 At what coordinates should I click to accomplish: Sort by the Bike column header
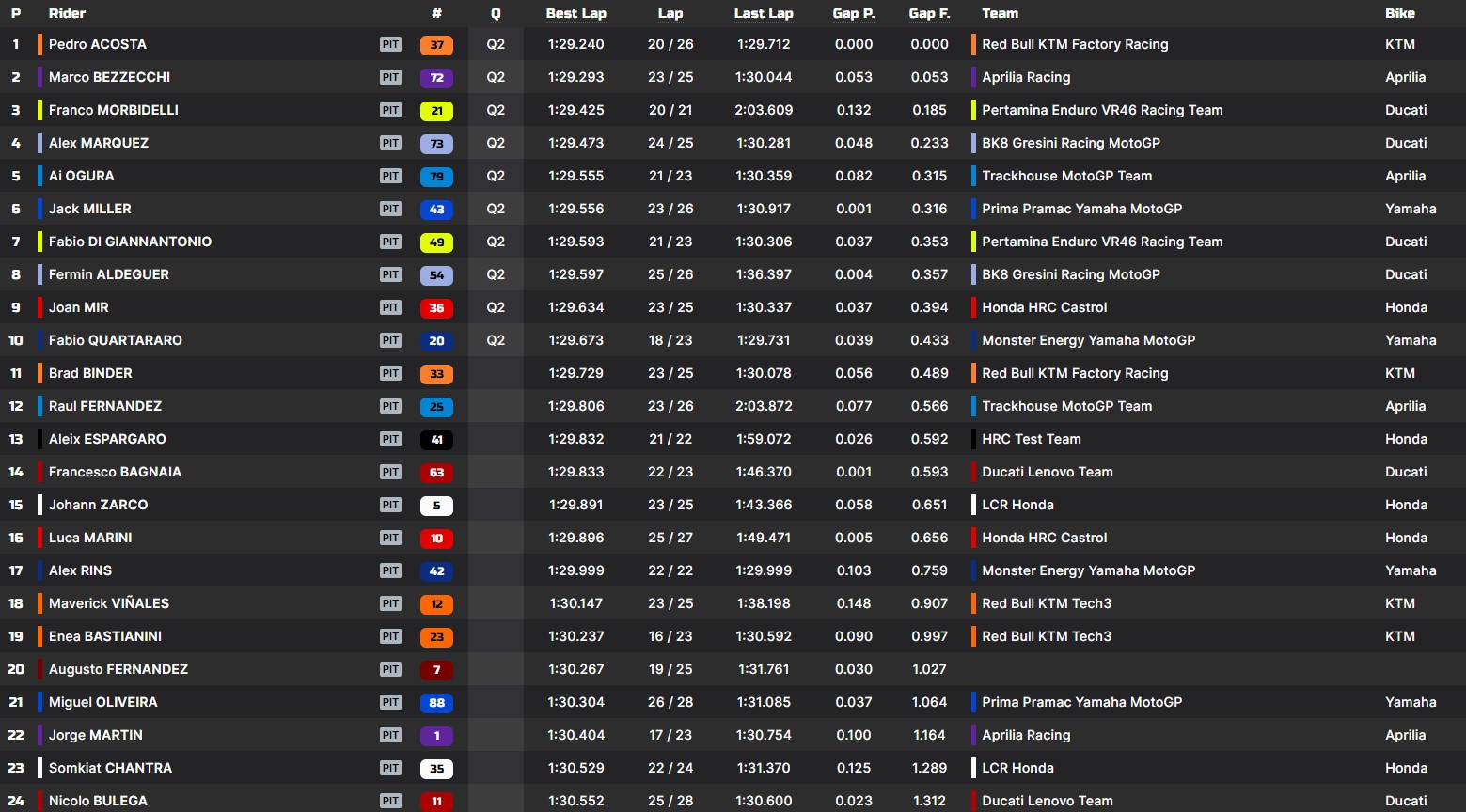point(1400,13)
